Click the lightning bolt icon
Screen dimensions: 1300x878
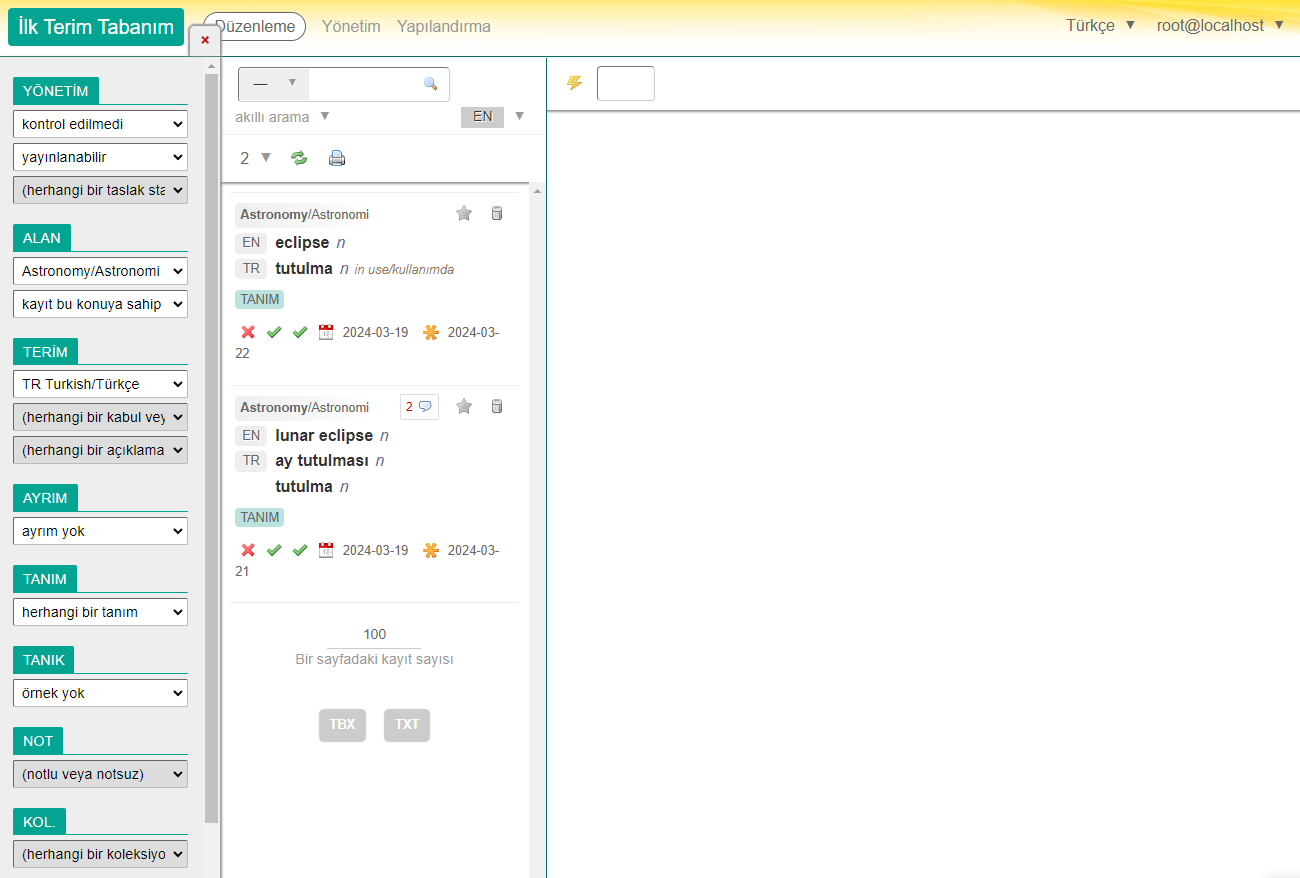[x=574, y=83]
